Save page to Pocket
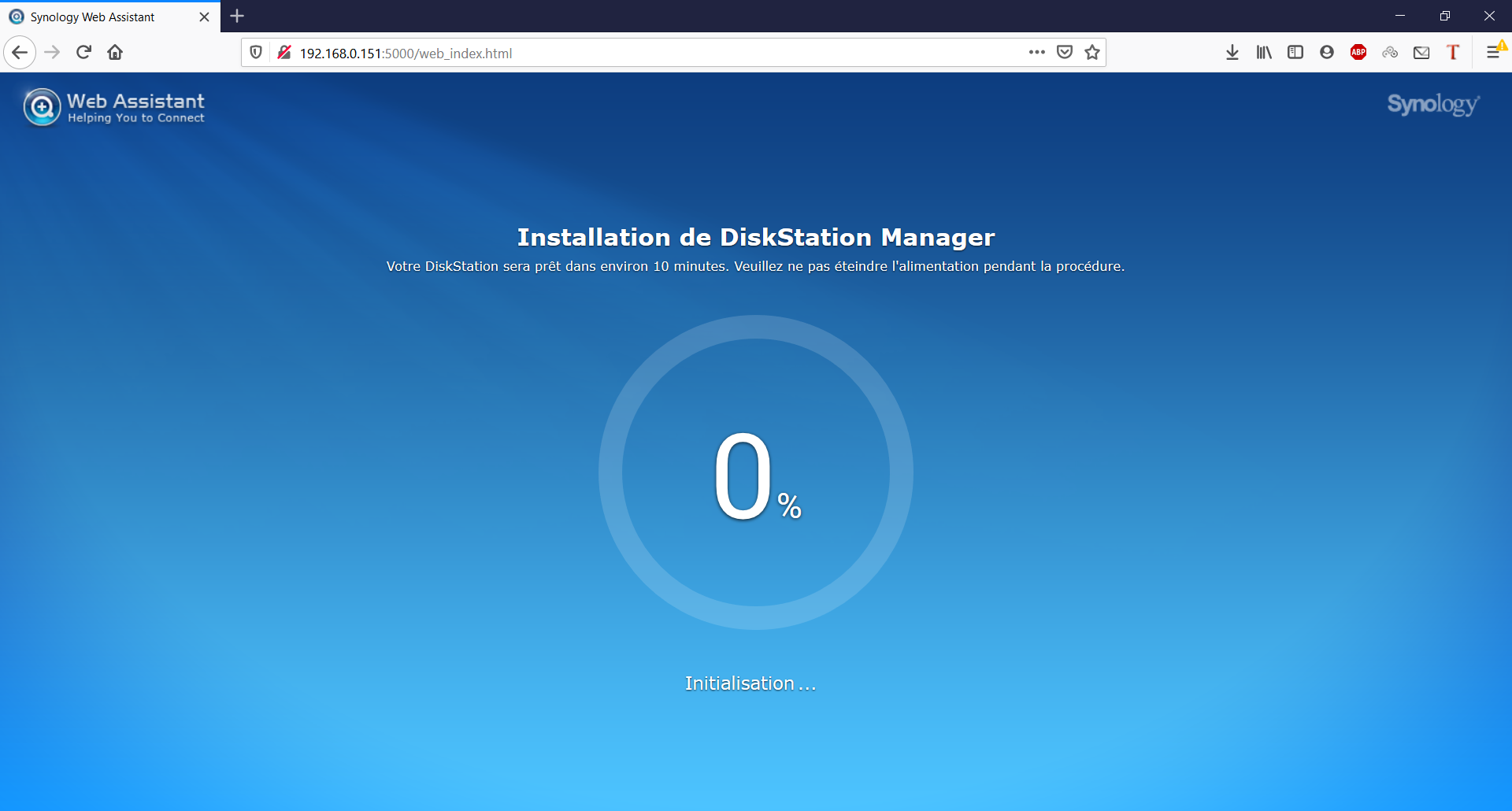Screen dimensions: 1512x811 (1065, 53)
